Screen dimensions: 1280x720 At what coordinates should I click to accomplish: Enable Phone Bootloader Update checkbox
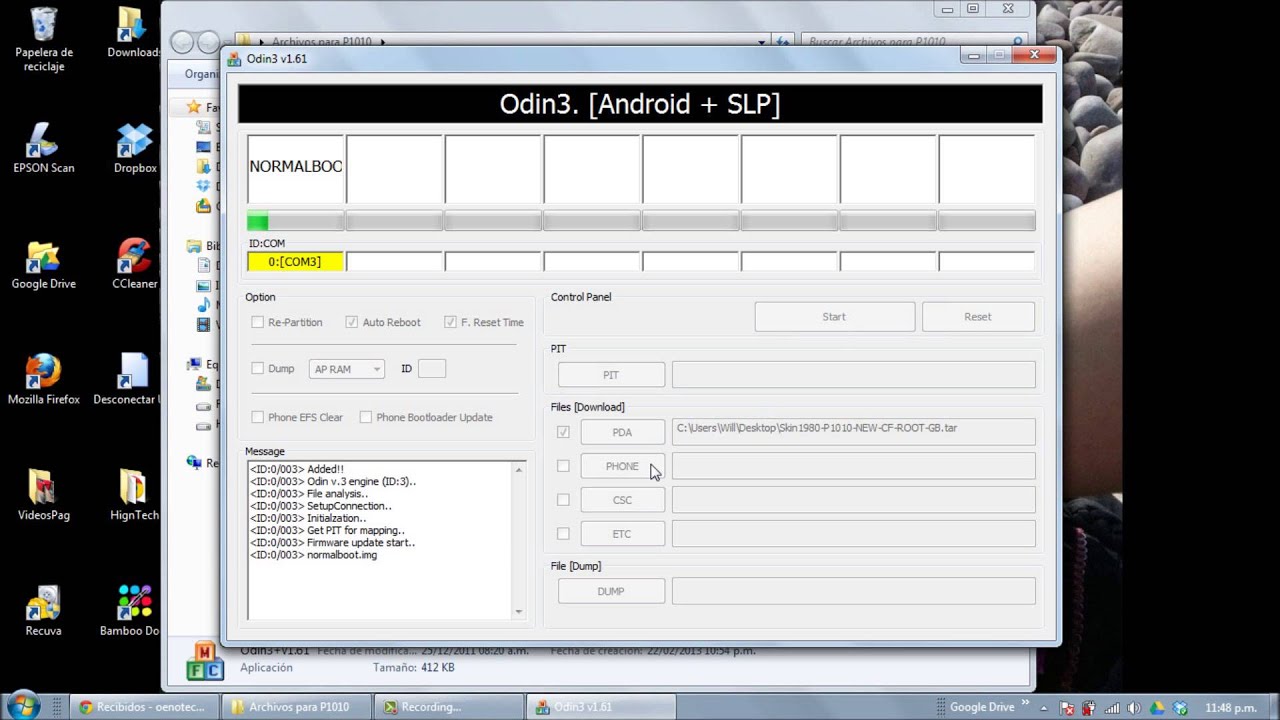pos(365,417)
